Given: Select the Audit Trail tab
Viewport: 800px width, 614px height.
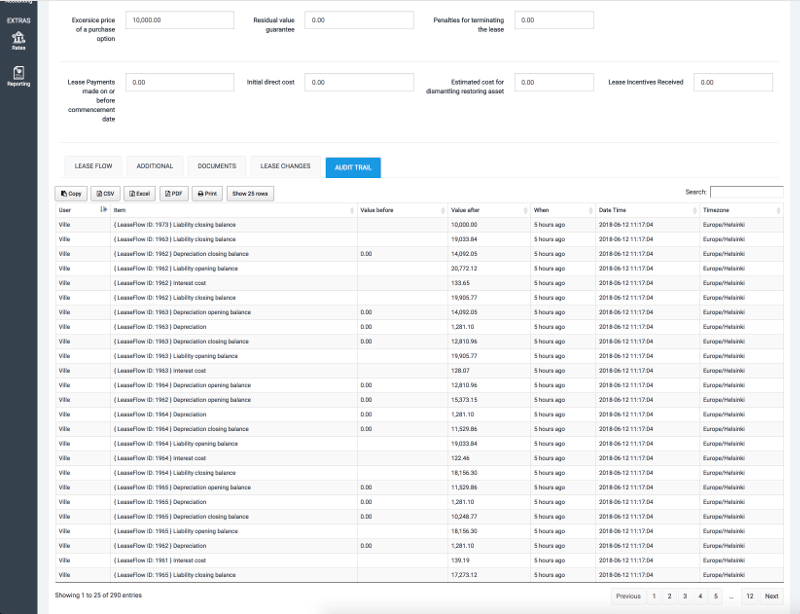Looking at the screenshot, I should (353, 167).
